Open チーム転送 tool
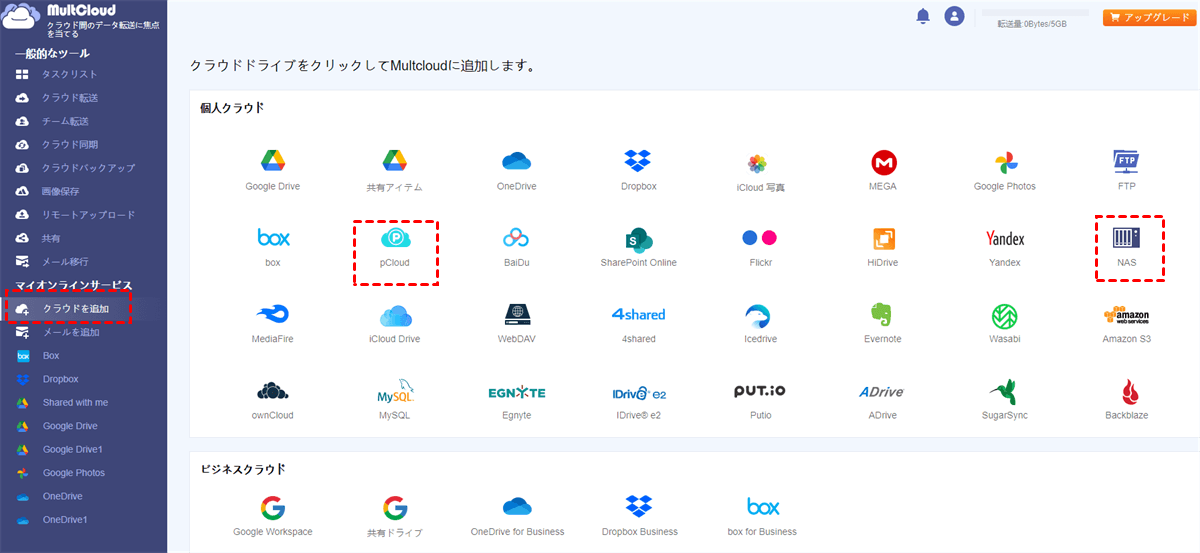This screenshot has width=1200, height=553. [65, 121]
